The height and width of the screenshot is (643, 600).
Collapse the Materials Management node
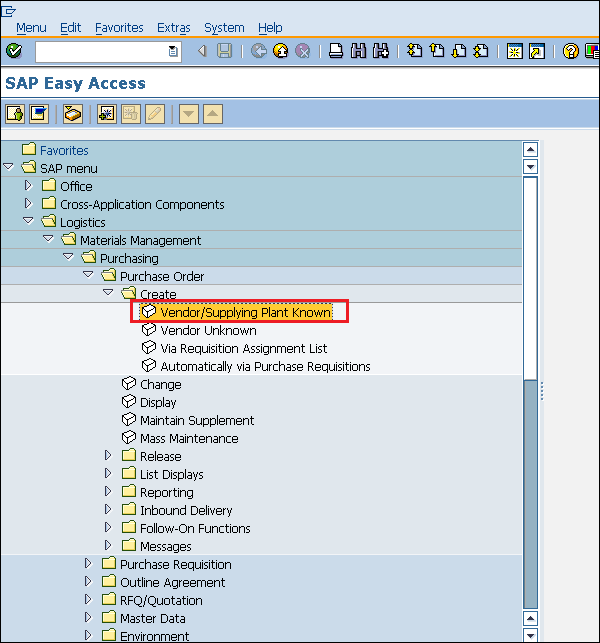[x=48, y=239]
